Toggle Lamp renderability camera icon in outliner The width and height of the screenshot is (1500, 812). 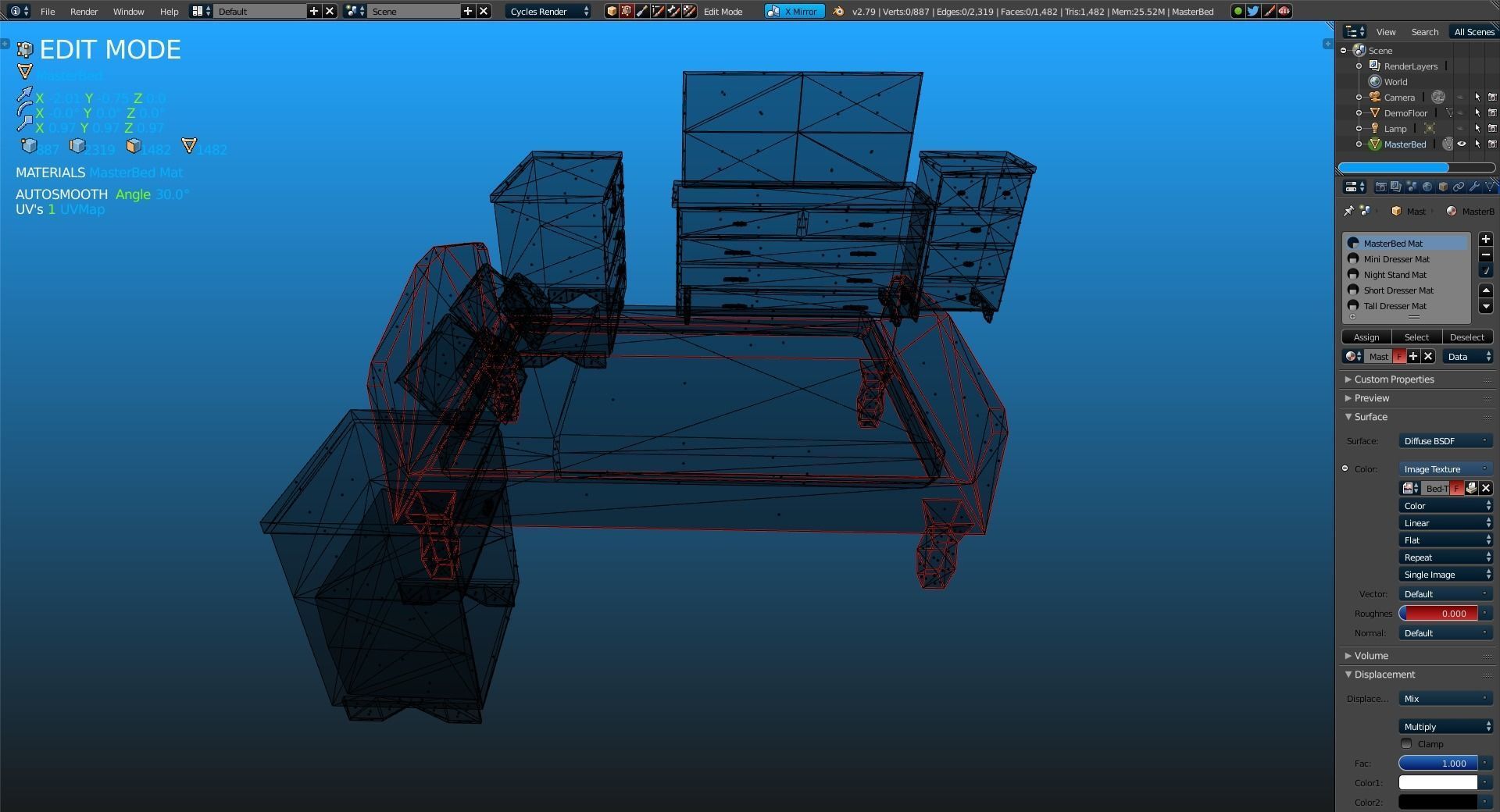1492,129
